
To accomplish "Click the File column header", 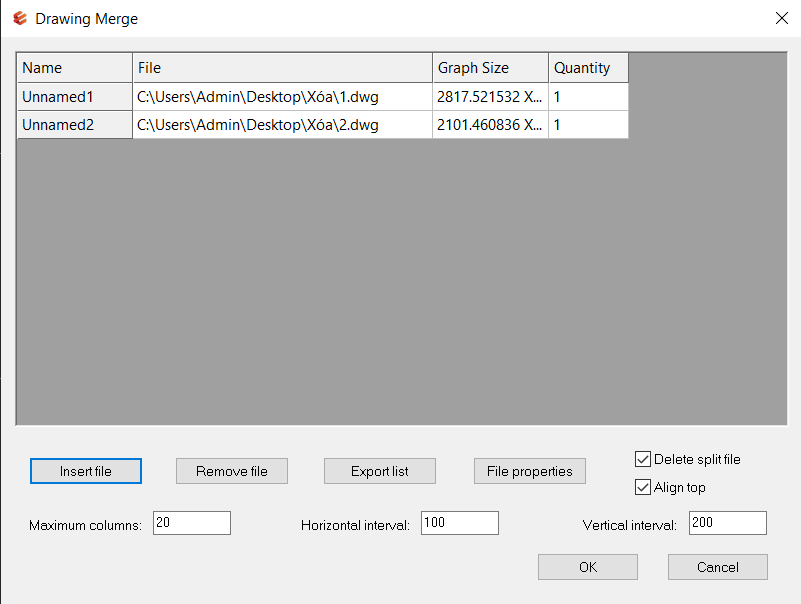I will [x=282, y=68].
